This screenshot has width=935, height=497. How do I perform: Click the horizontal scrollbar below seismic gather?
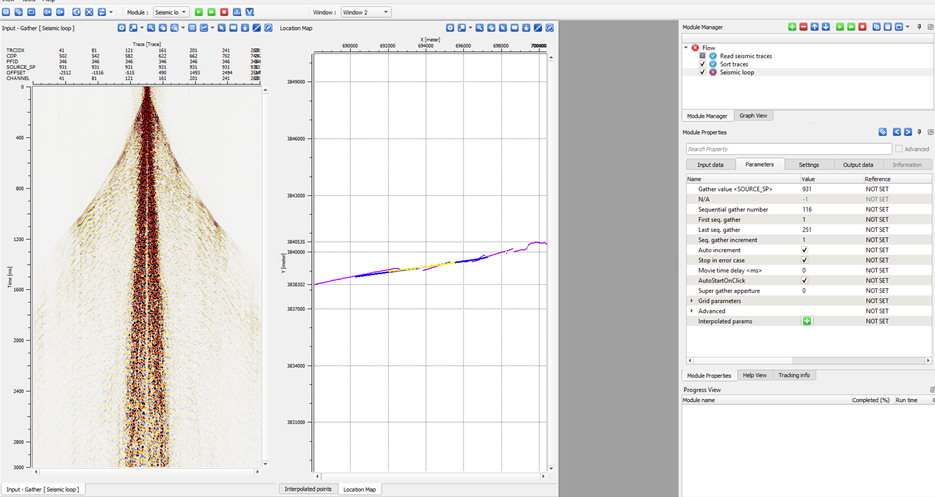coord(146,471)
